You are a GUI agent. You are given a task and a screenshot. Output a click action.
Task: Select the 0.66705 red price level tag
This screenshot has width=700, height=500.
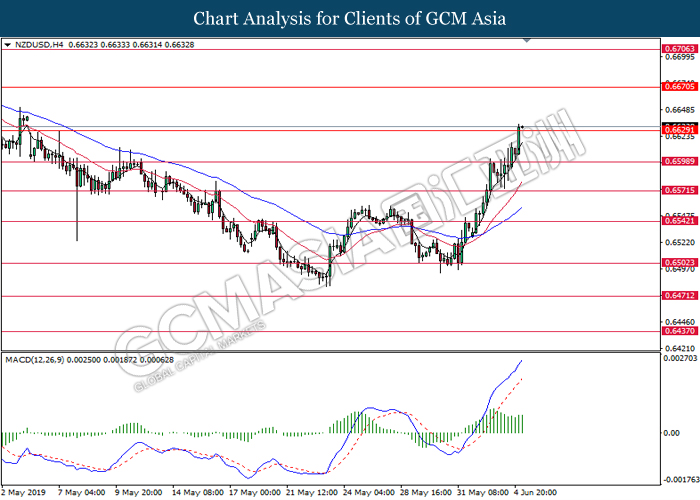click(x=677, y=87)
